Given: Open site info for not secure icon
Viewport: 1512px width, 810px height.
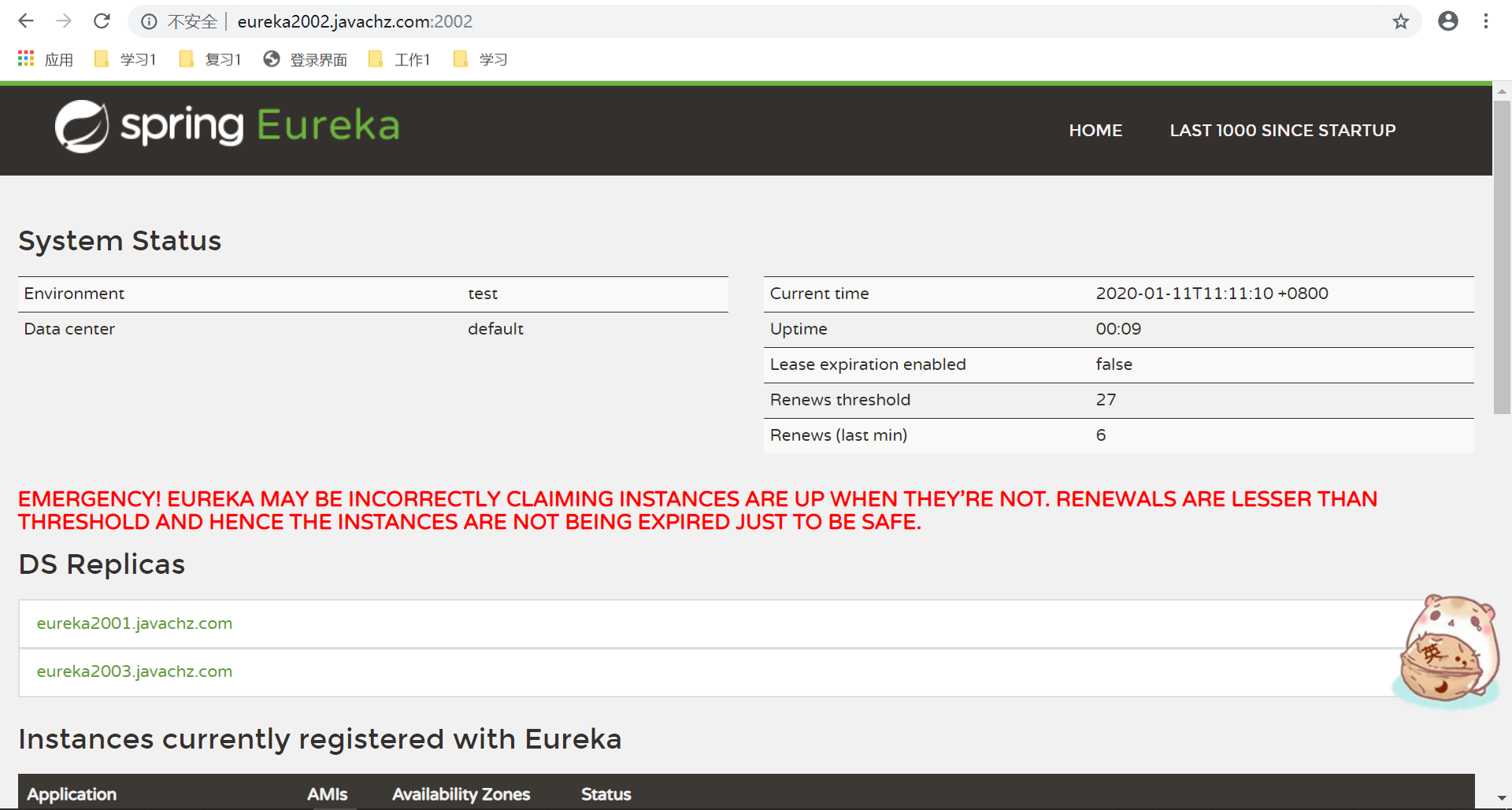Looking at the screenshot, I should [149, 22].
